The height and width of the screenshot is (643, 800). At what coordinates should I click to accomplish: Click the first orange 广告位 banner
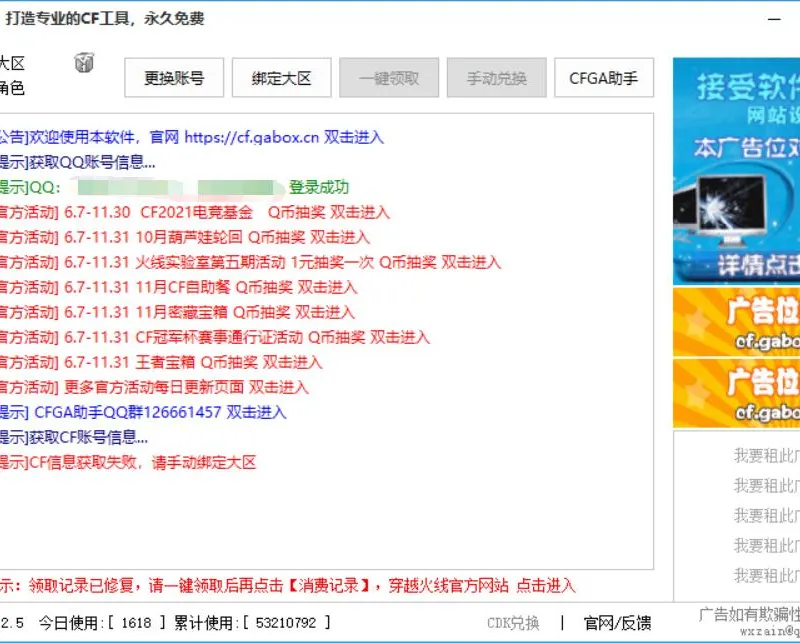736,322
